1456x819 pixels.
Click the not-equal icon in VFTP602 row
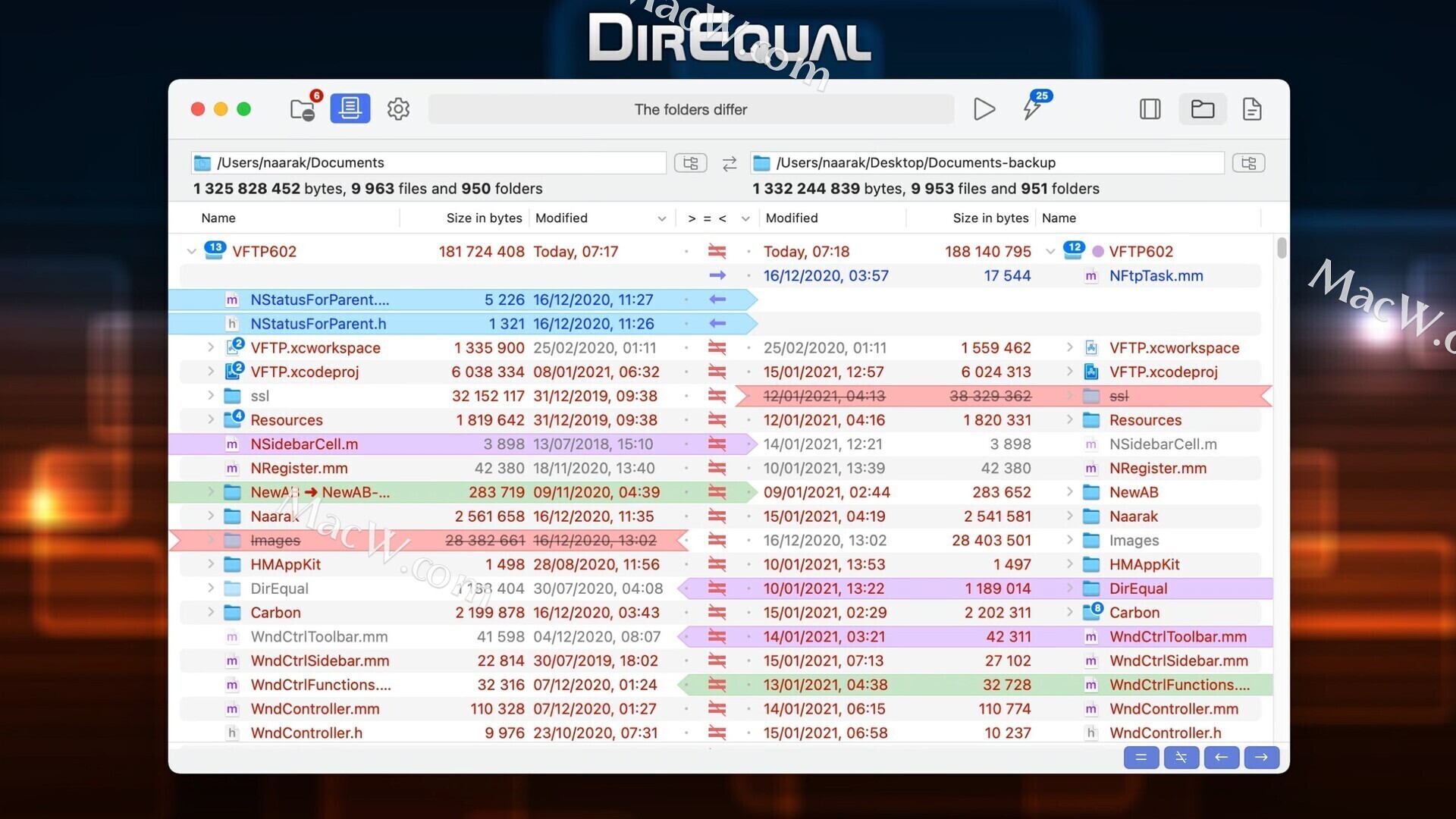(717, 251)
